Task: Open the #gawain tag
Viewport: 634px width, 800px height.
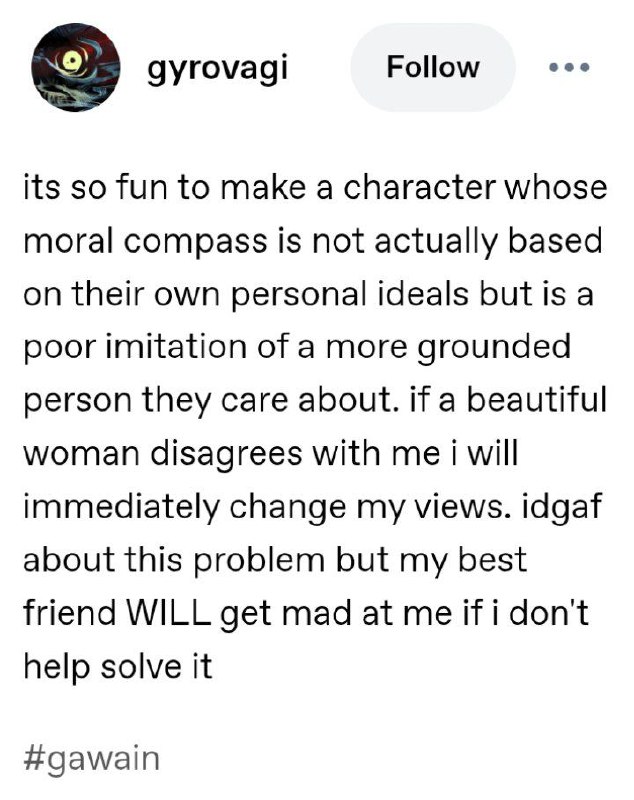Action: point(92,759)
